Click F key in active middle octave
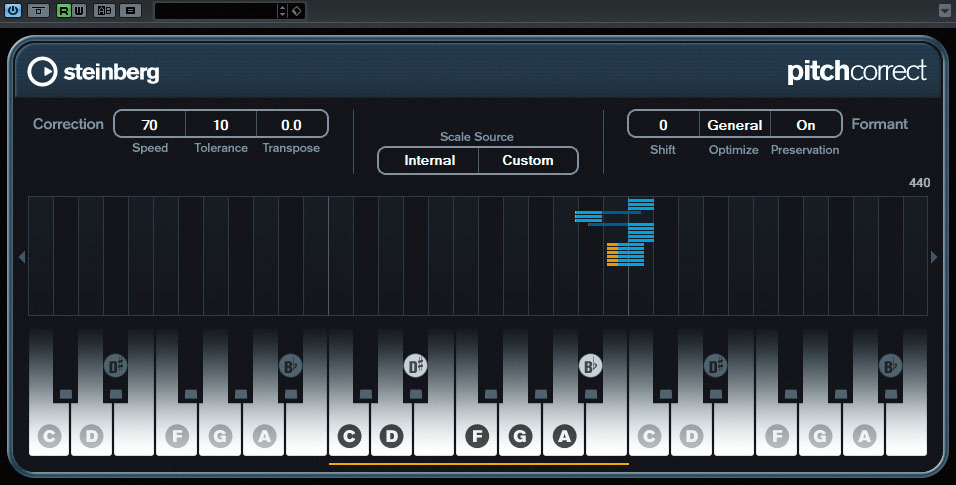The image size is (956, 485). [x=477, y=436]
